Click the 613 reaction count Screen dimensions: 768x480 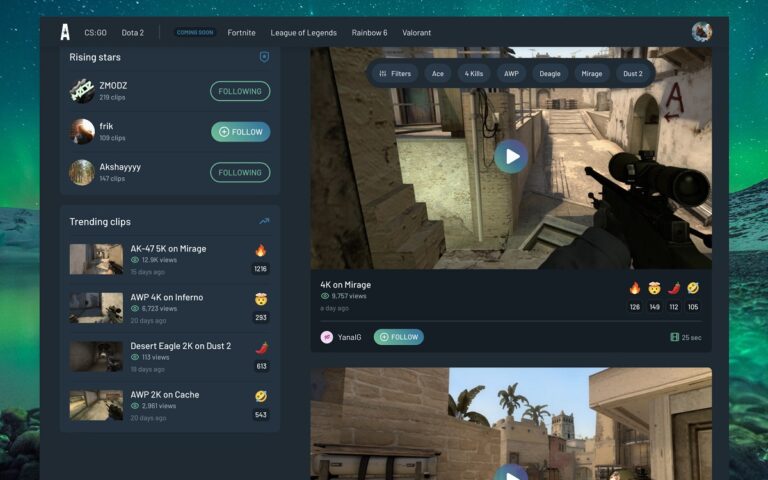(x=261, y=366)
